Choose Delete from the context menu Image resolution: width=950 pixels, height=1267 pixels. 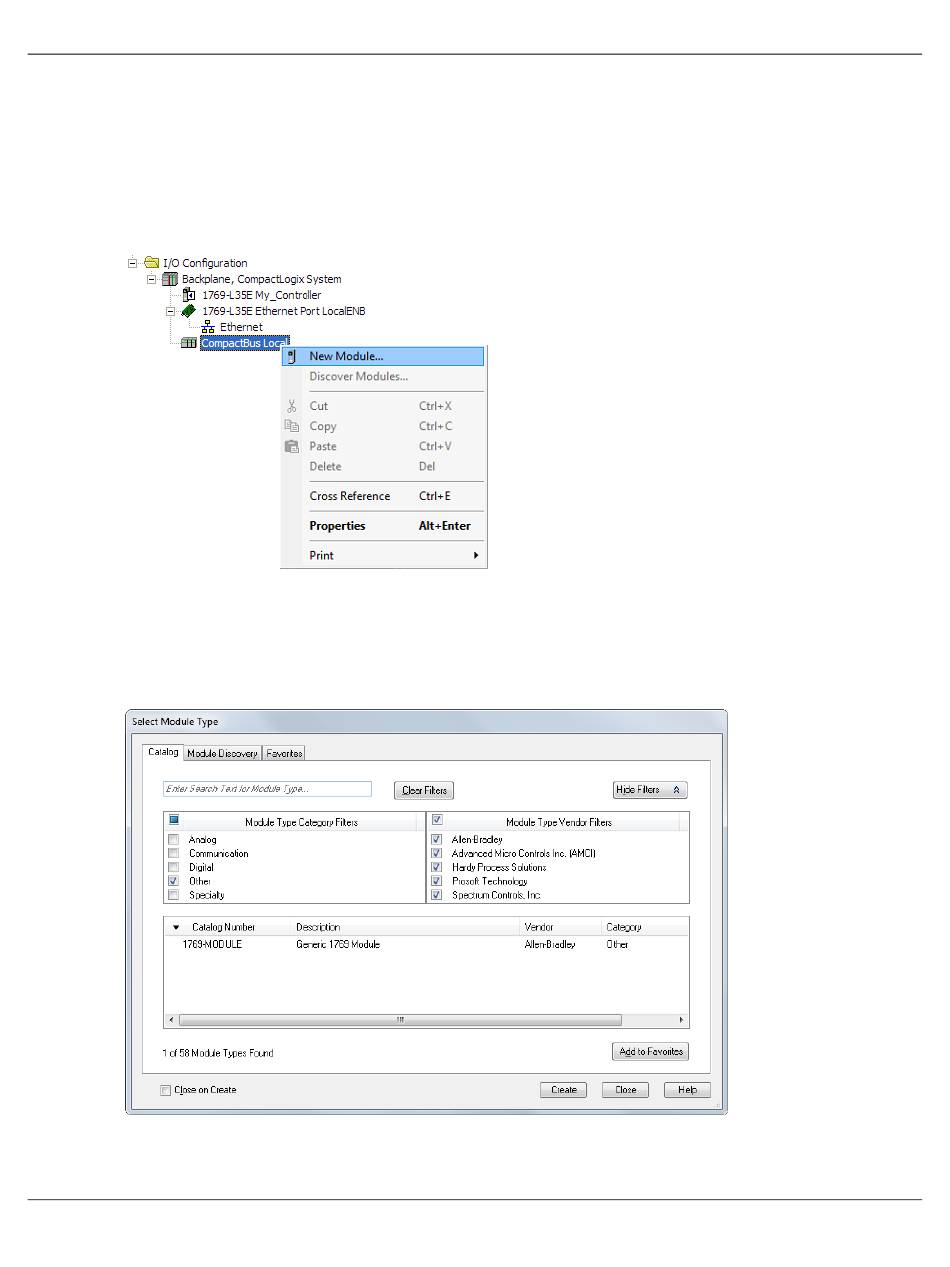click(x=383, y=467)
